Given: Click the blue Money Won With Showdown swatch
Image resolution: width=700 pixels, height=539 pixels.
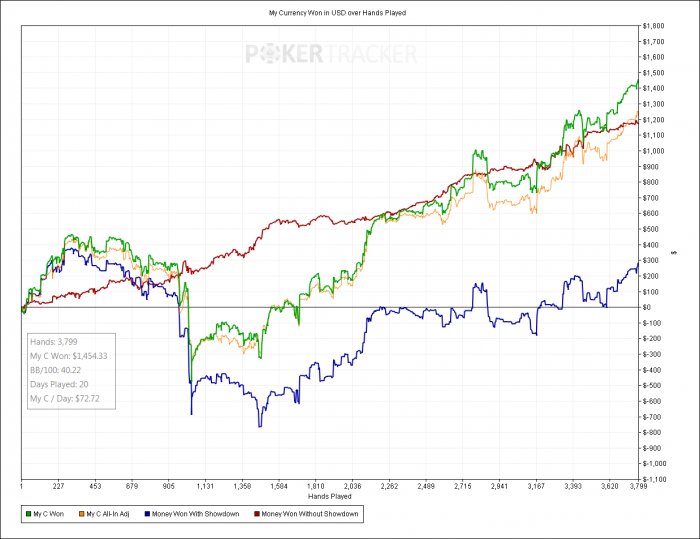Looking at the screenshot, I should point(147,514).
